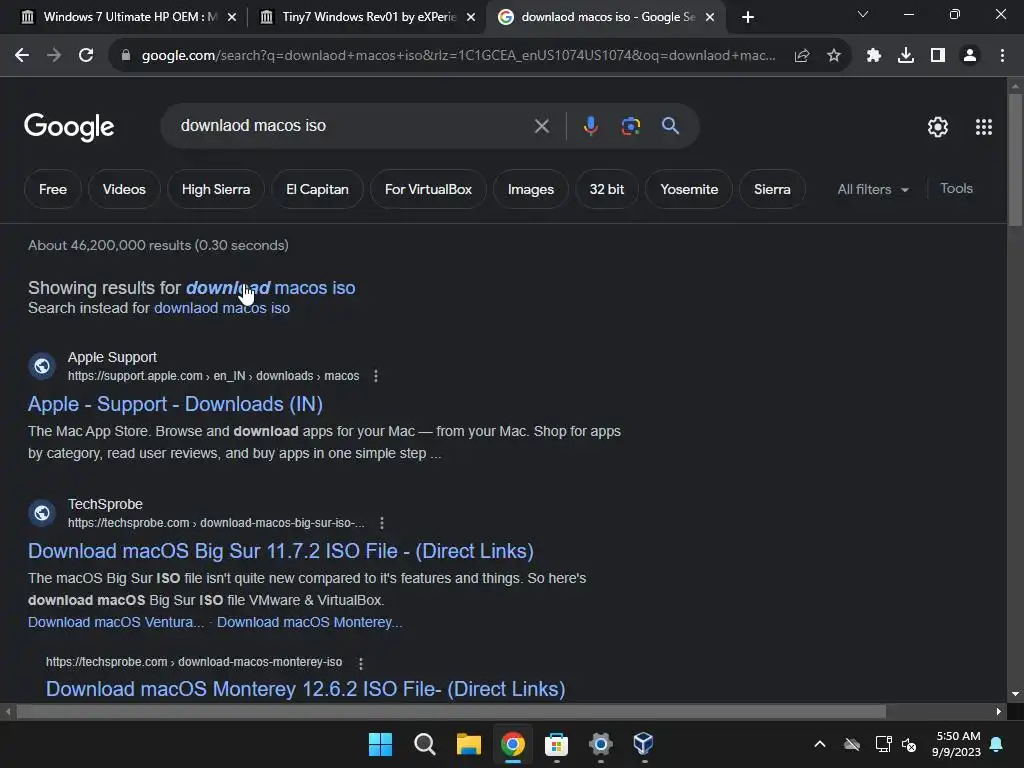The width and height of the screenshot is (1024, 768).
Task: Open the notification bell in tray
Action: (997, 744)
